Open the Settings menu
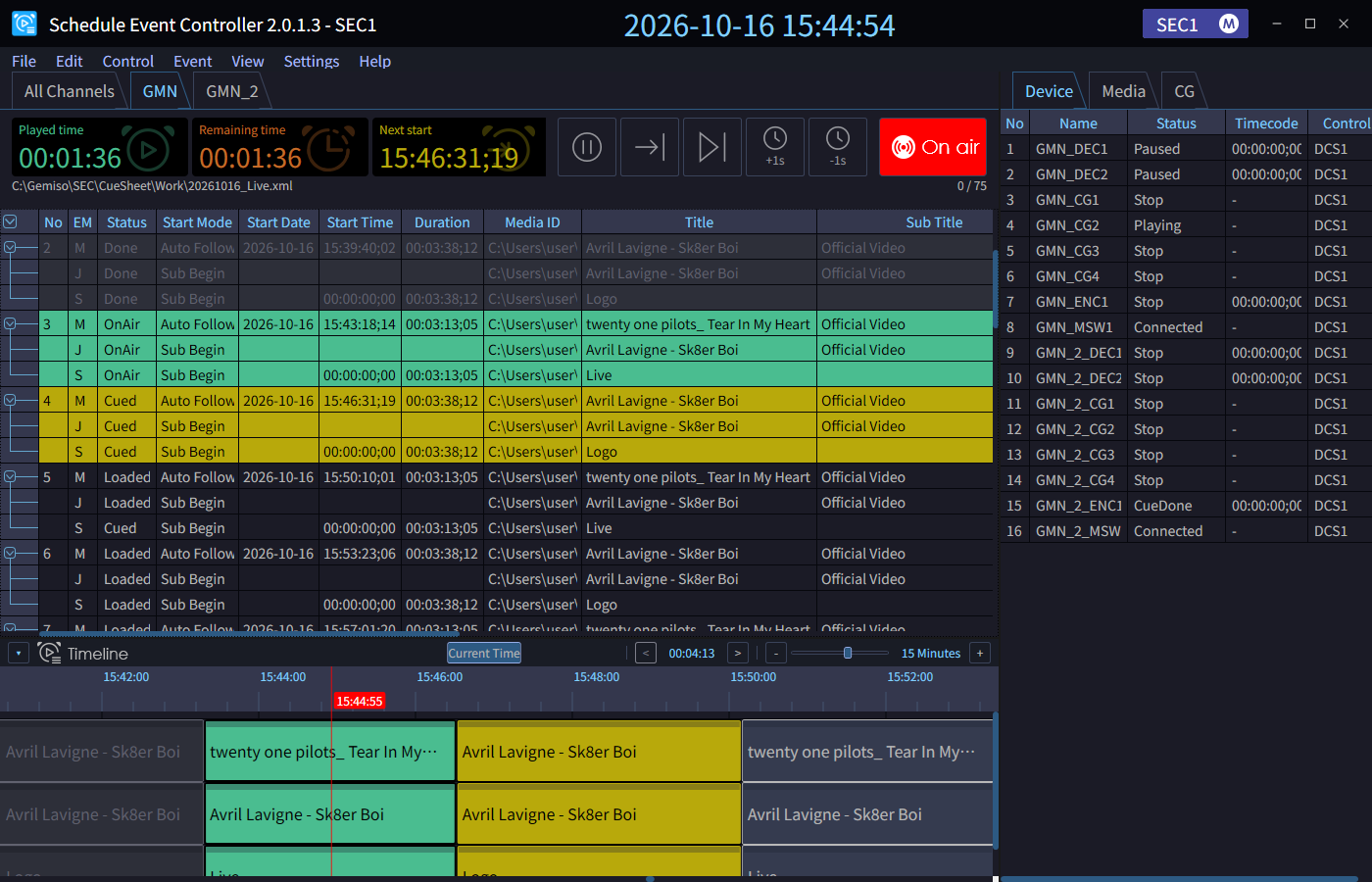 coord(312,61)
